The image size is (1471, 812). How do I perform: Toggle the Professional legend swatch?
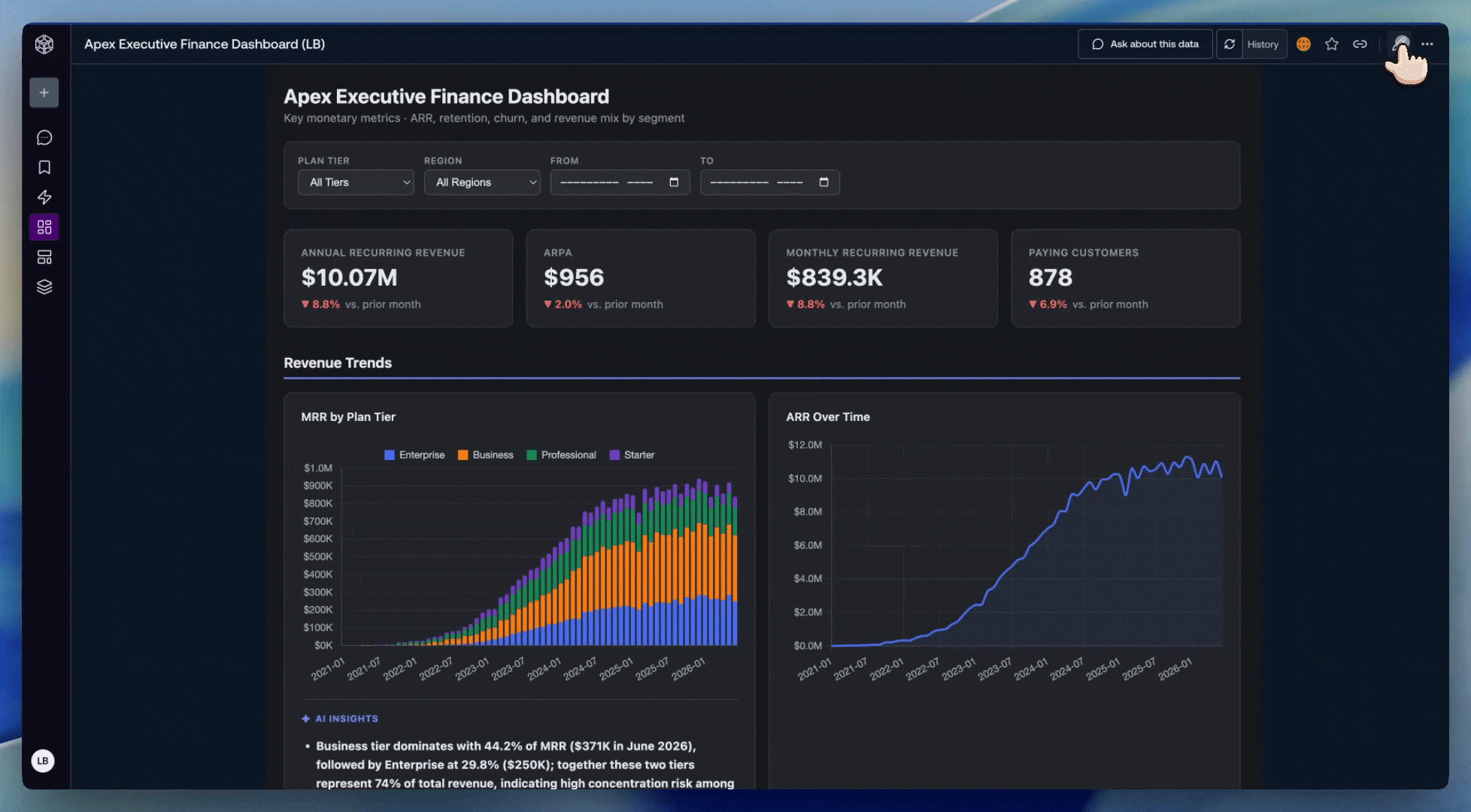[x=532, y=455]
